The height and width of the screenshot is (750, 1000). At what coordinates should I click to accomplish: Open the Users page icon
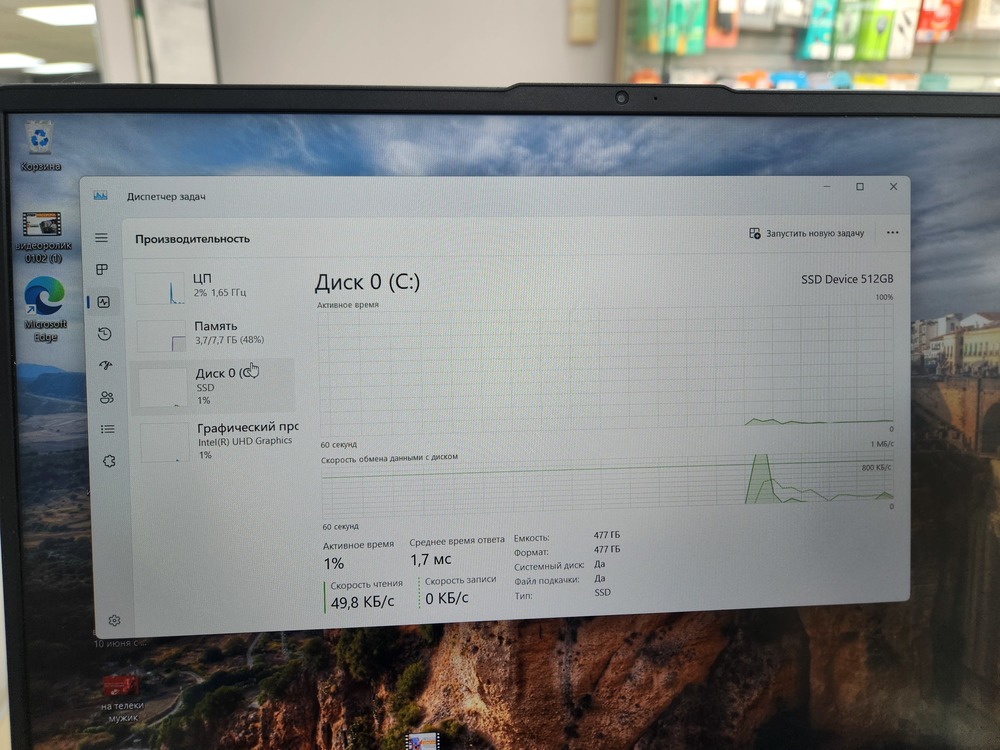coord(106,397)
